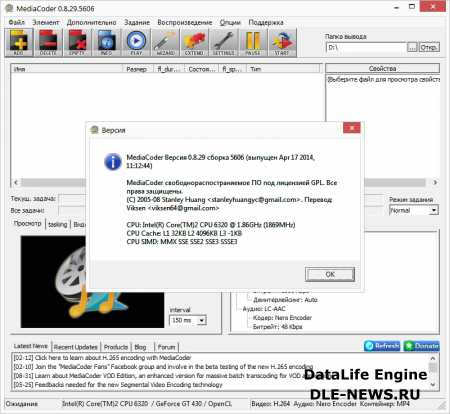This screenshot has width=450, height=414.
Task: Click the Pause toolbar icon
Action: click(253, 42)
